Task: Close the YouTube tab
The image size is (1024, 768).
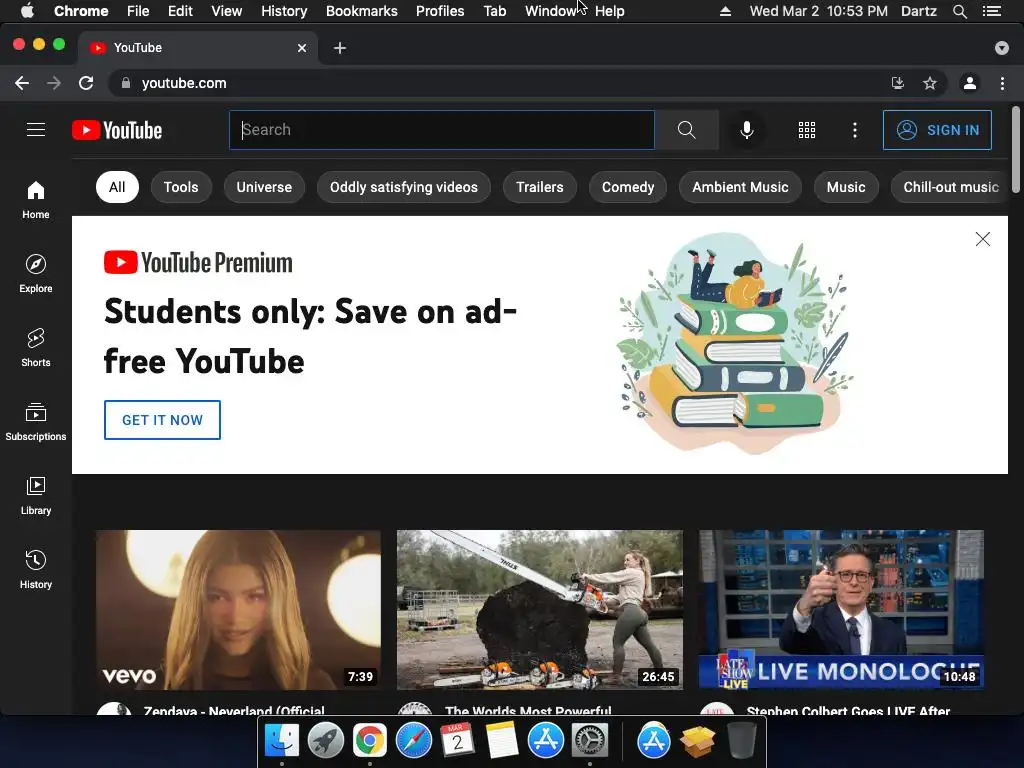Action: coord(302,48)
